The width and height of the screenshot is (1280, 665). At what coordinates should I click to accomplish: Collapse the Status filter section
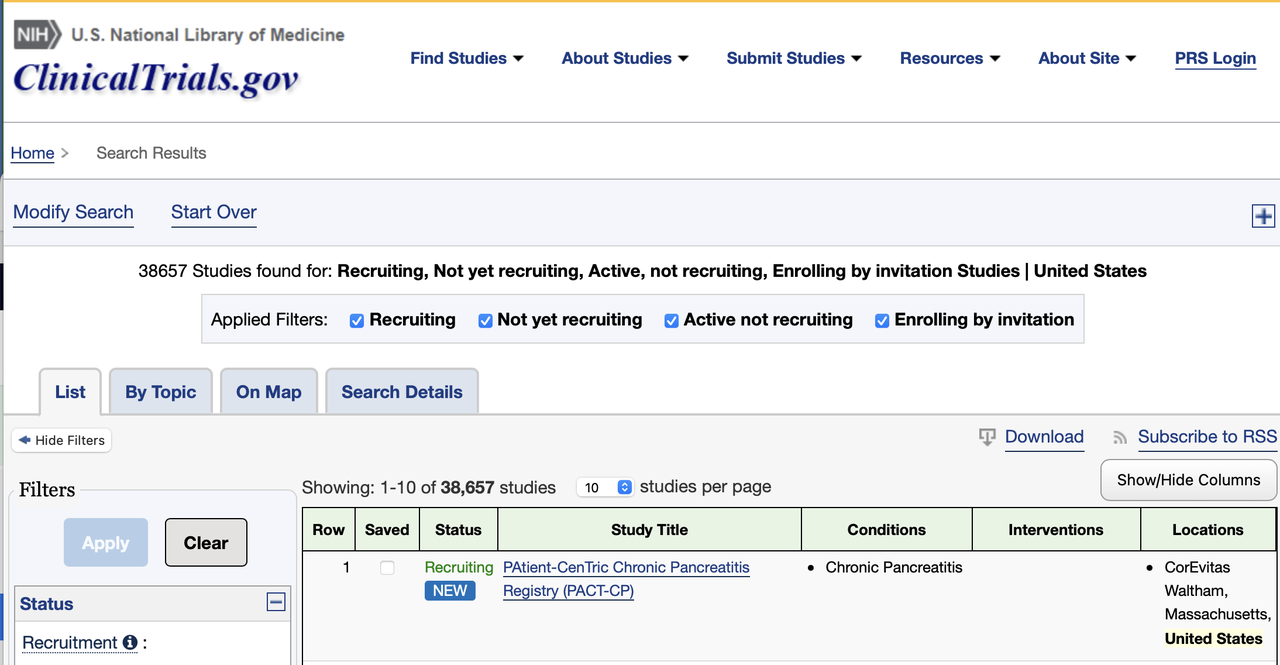pos(276,602)
